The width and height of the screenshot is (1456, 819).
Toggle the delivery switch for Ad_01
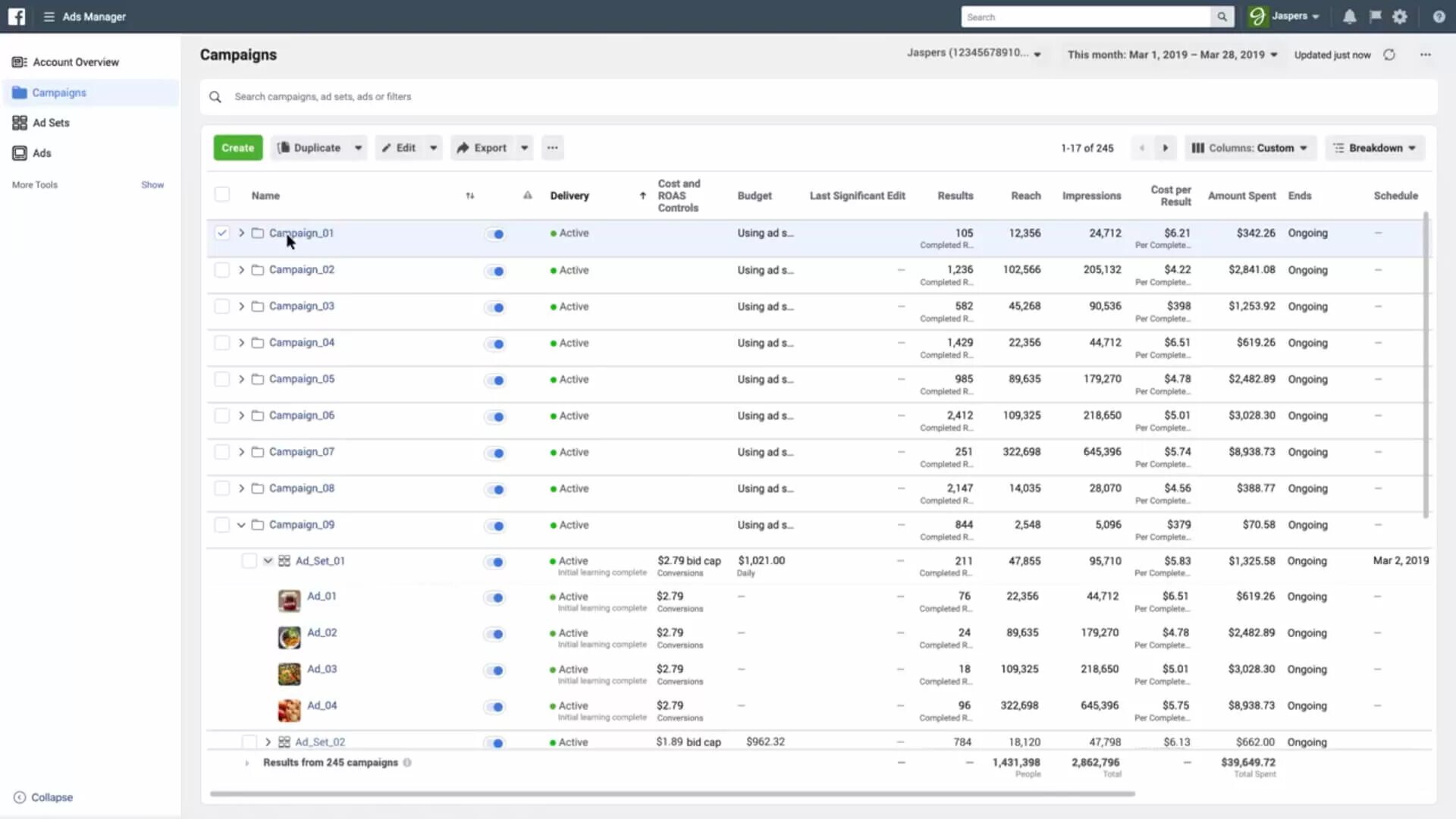coord(496,597)
